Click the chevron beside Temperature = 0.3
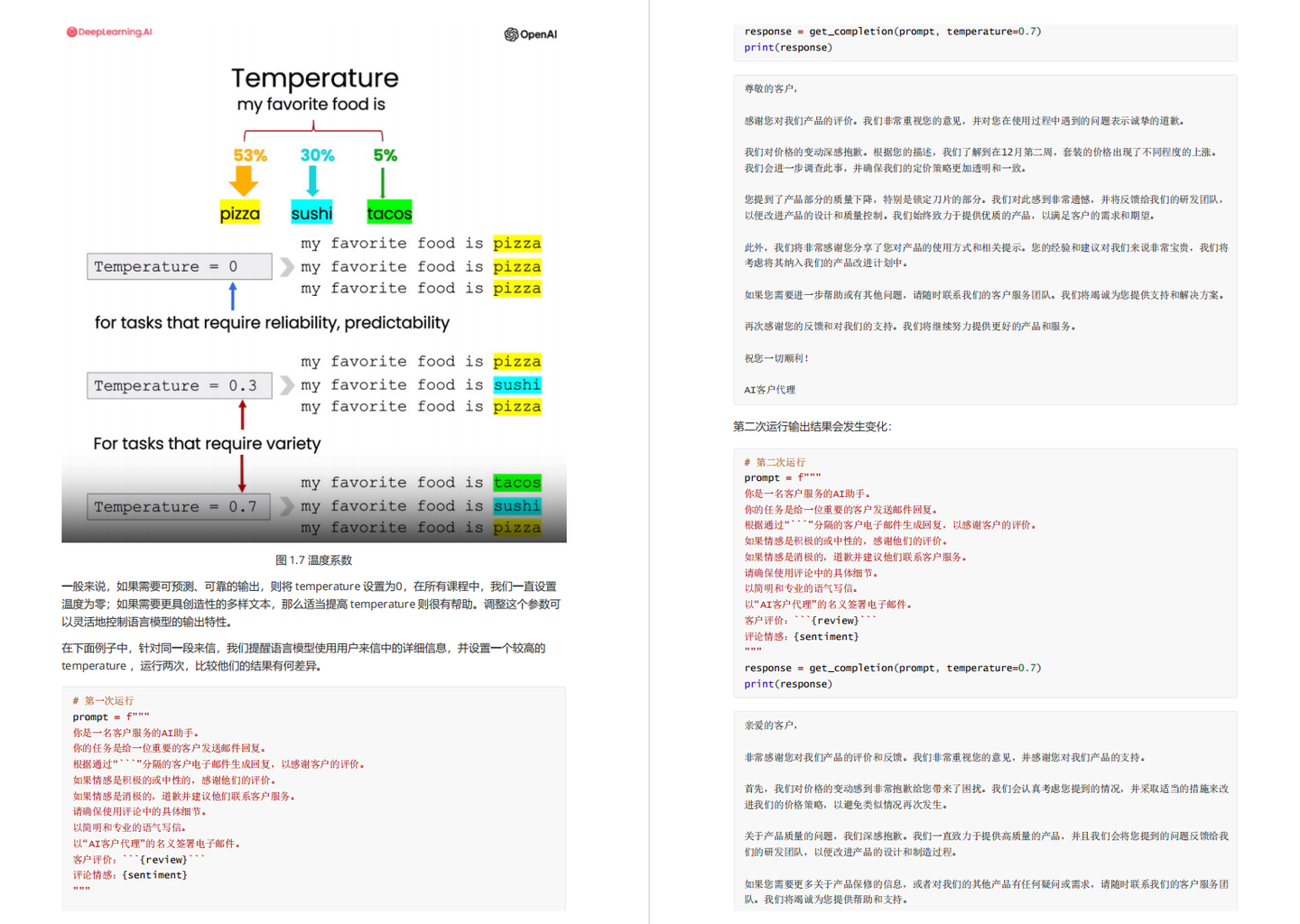Screen dimensions: 1300x924 tap(287, 385)
